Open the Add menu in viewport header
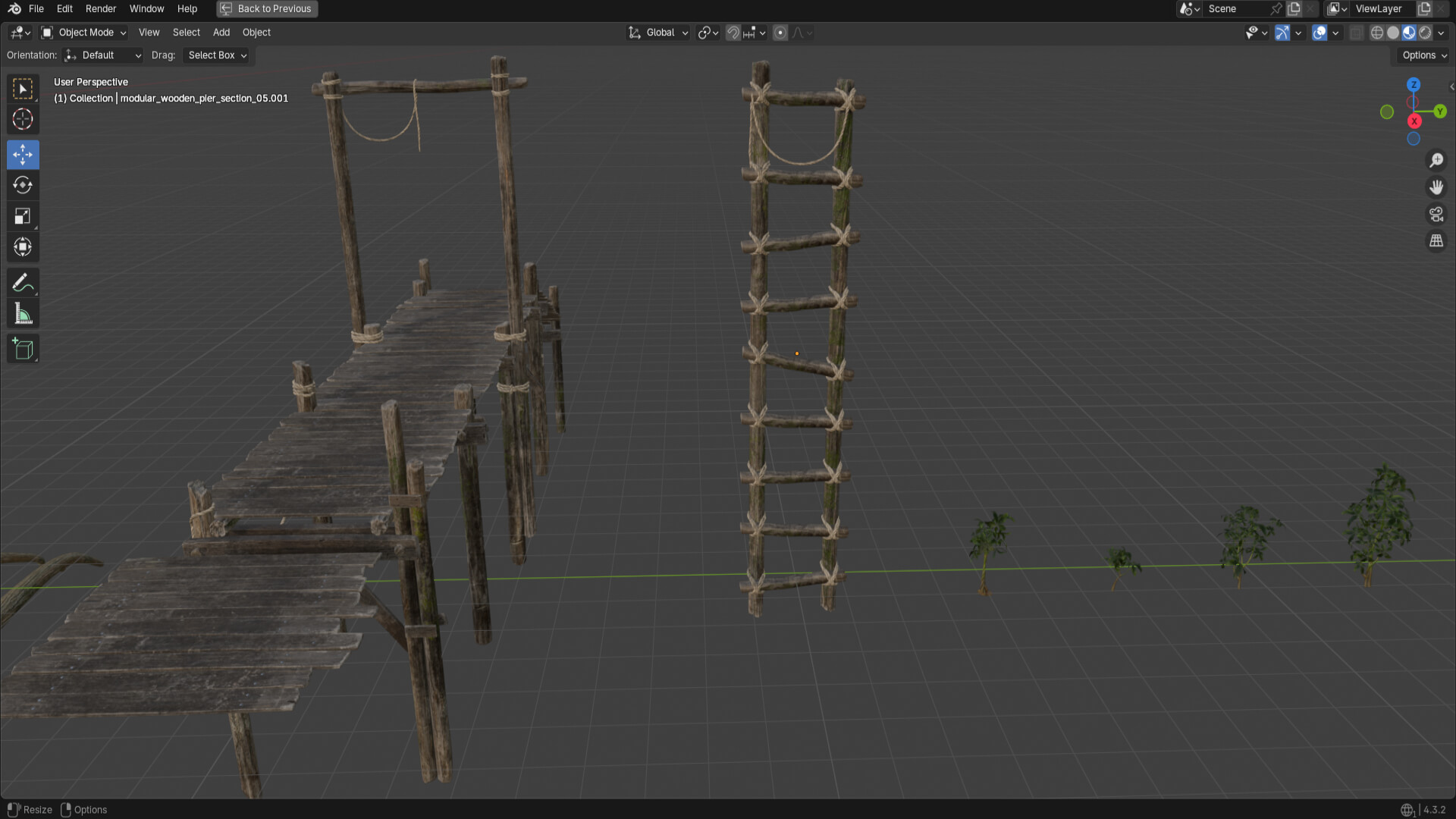Image resolution: width=1456 pixels, height=819 pixels. point(221,33)
